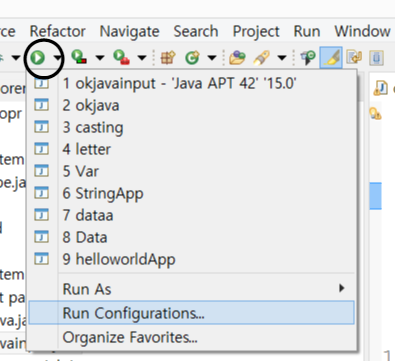The height and width of the screenshot is (361, 395).
Task: Click the green Run button icon
Action: [37, 58]
